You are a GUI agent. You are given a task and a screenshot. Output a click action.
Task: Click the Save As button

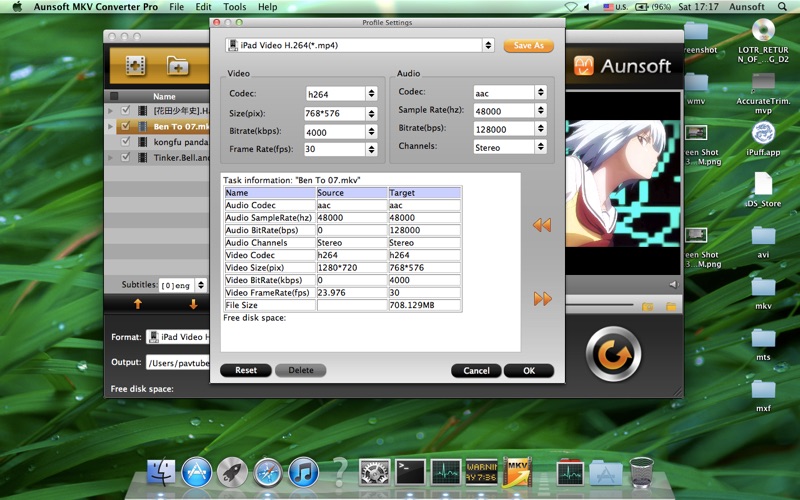point(529,46)
